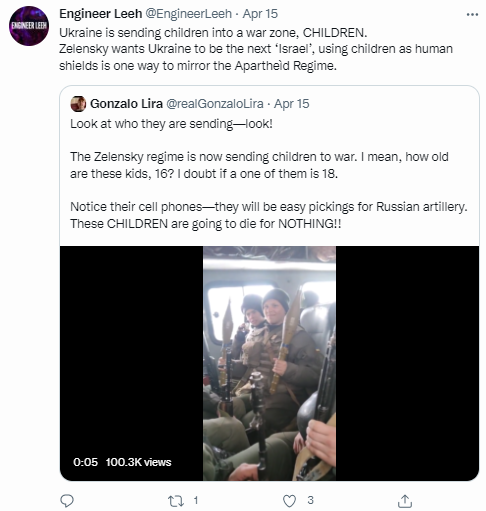
Task: Like the tweet with heart icon
Action: point(289,501)
